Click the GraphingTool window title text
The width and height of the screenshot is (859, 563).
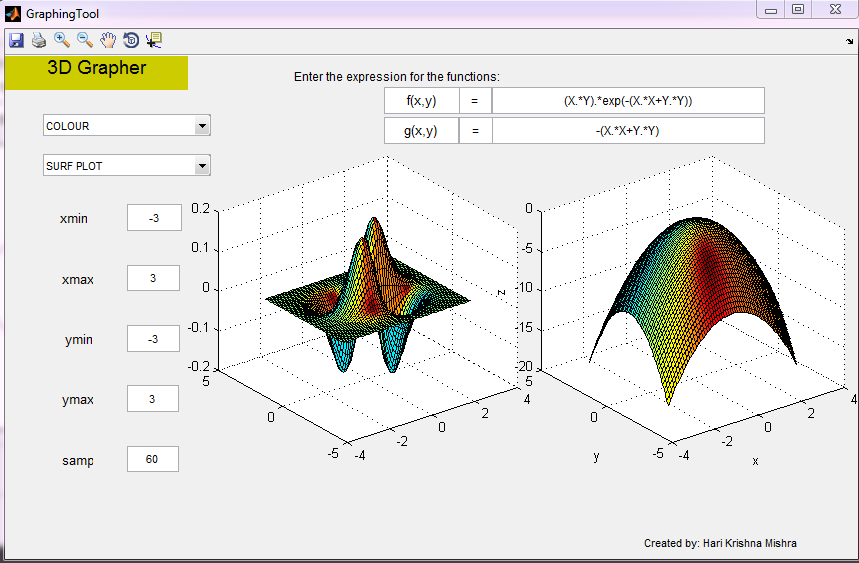point(62,14)
